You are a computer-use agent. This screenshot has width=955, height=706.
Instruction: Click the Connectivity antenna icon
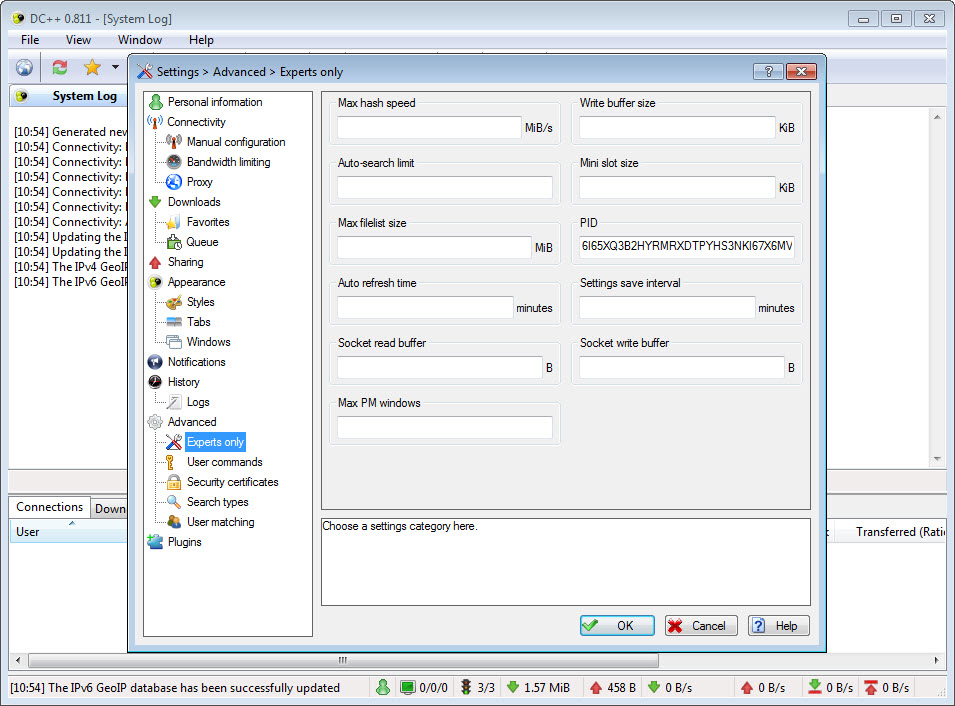click(x=155, y=122)
